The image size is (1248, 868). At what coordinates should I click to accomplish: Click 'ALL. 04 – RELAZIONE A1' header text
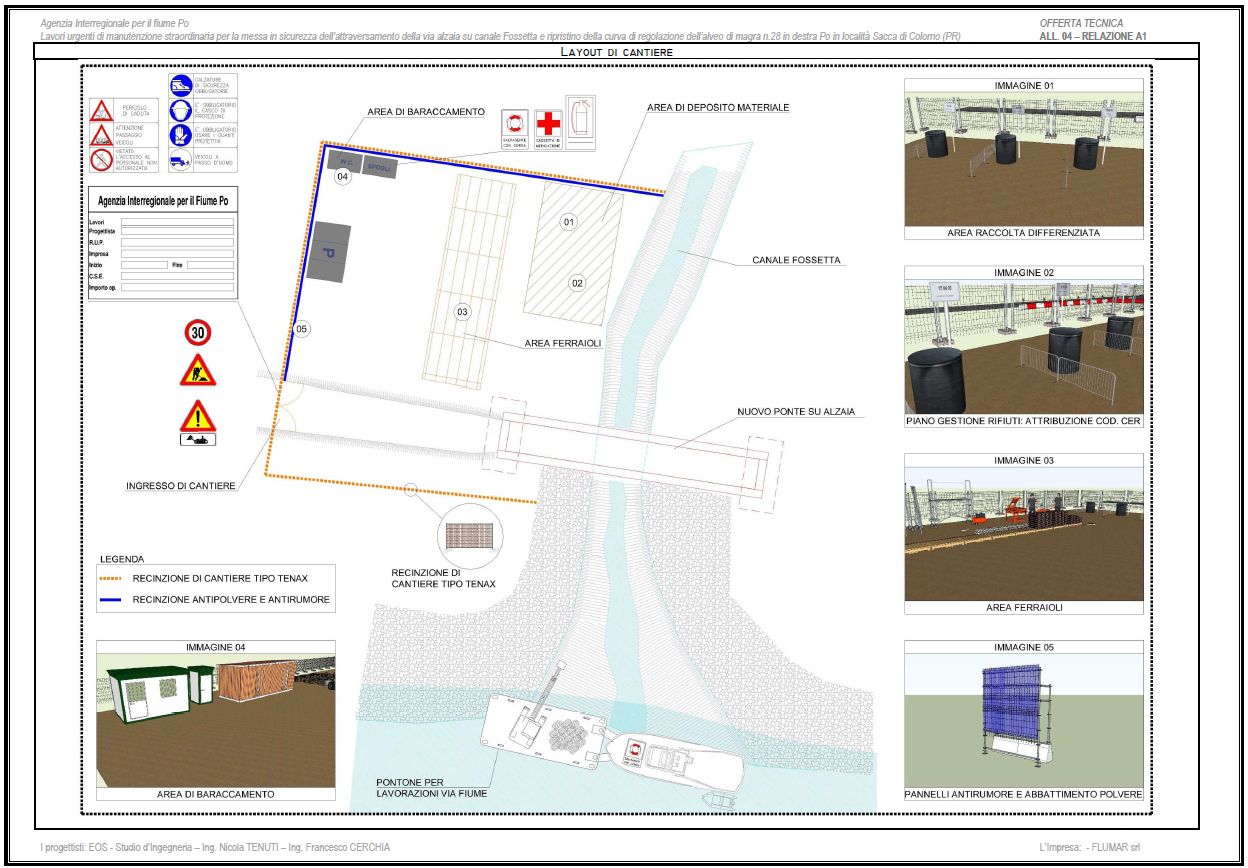click(1095, 35)
